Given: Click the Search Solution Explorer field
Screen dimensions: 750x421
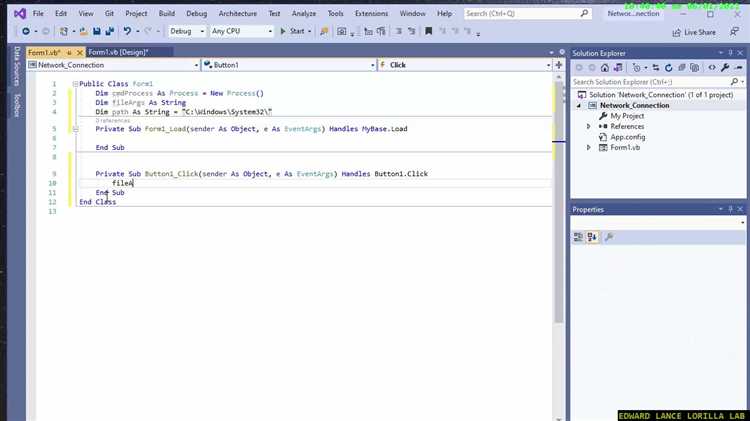Looking at the screenshot, I should click(x=658, y=82).
